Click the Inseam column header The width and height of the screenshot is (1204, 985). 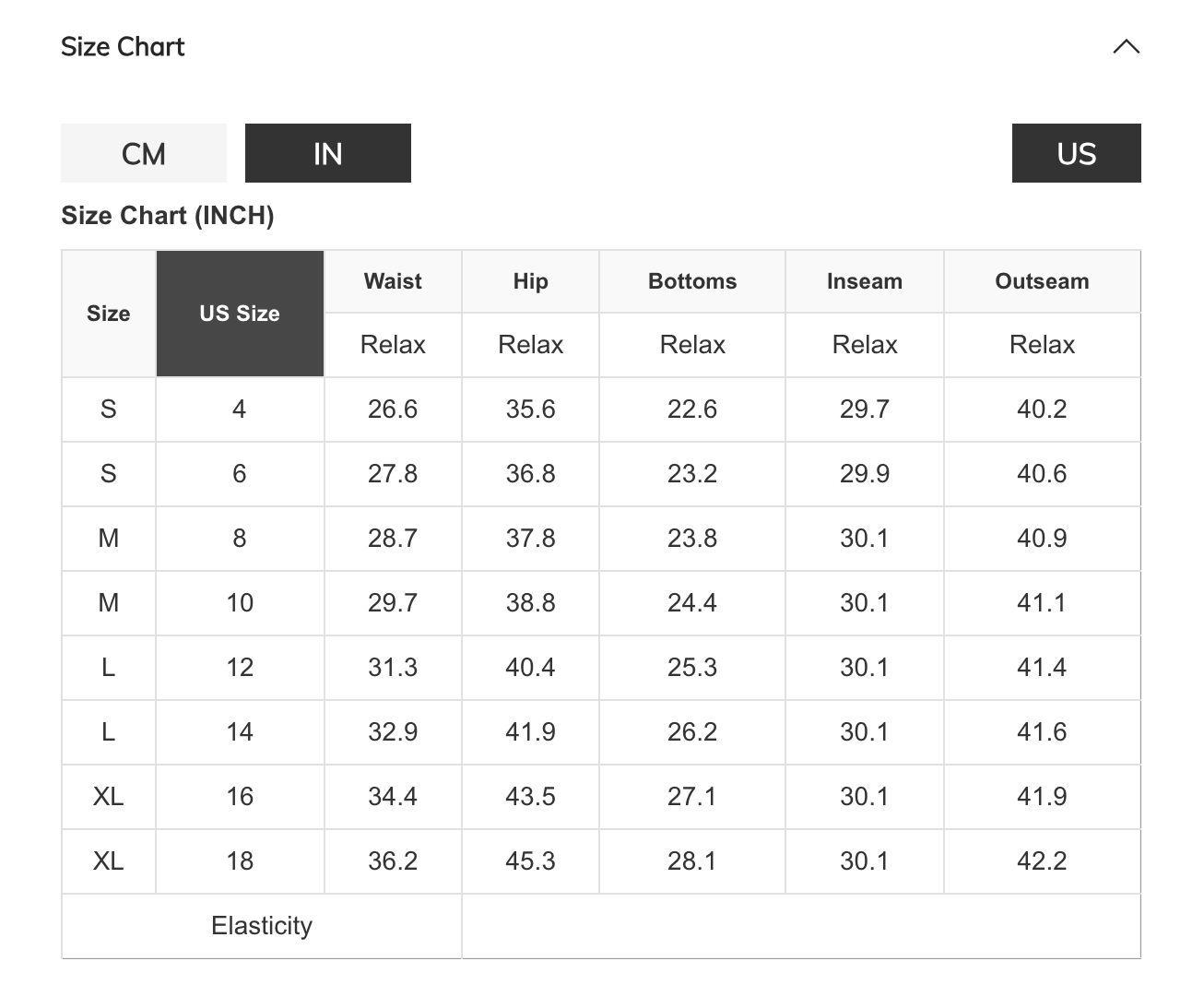pyautogui.click(x=864, y=281)
